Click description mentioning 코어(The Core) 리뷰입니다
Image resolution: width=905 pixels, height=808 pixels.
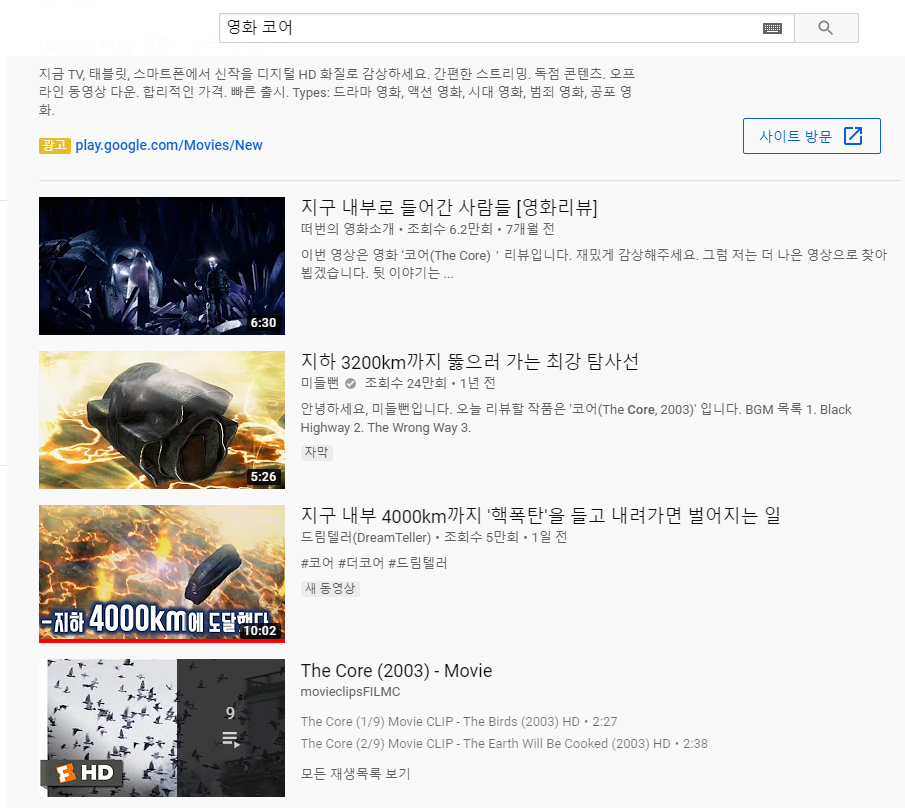[x=594, y=264]
